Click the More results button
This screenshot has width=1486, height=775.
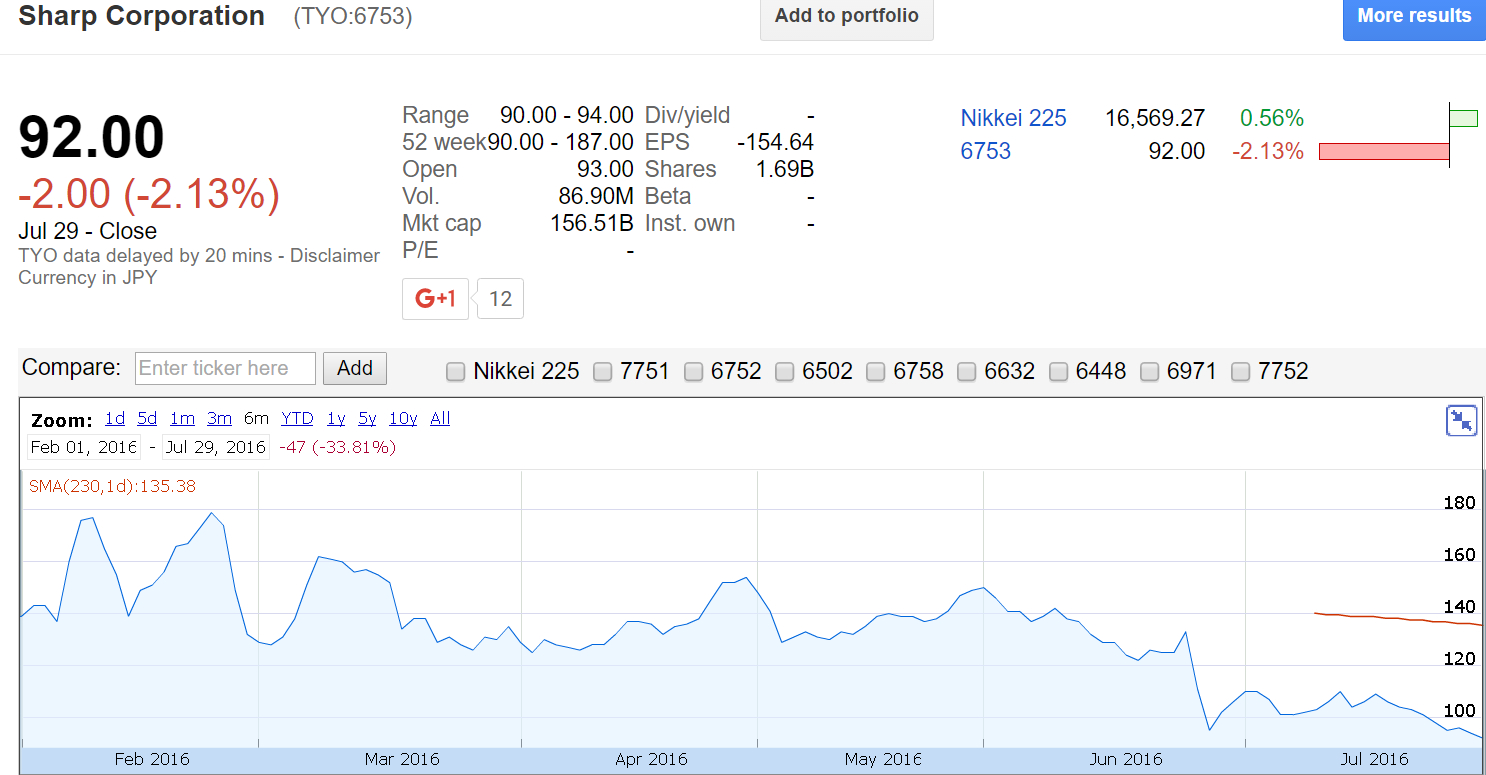[1413, 17]
